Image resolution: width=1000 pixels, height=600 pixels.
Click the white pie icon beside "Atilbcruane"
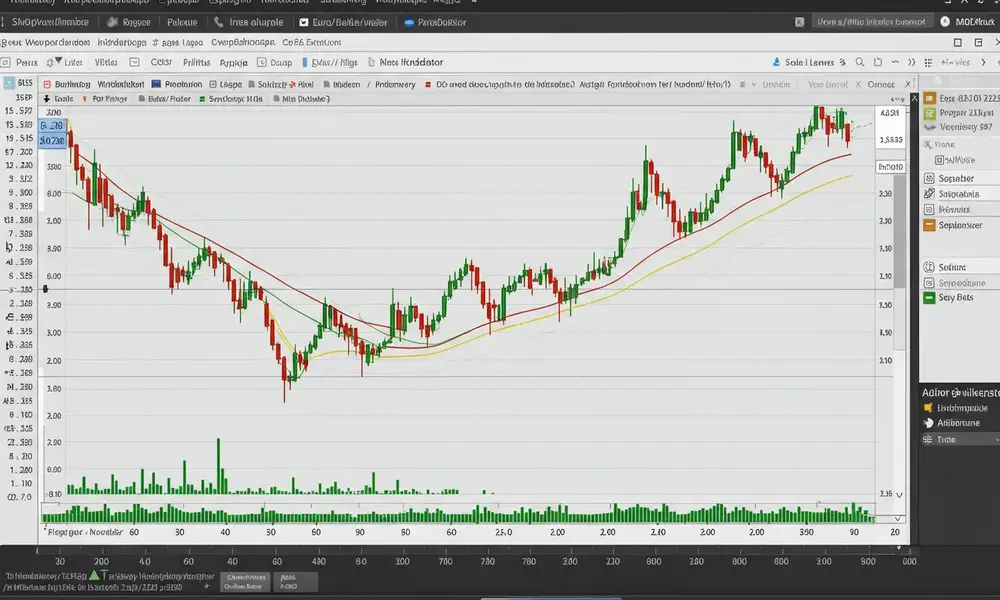tap(929, 423)
